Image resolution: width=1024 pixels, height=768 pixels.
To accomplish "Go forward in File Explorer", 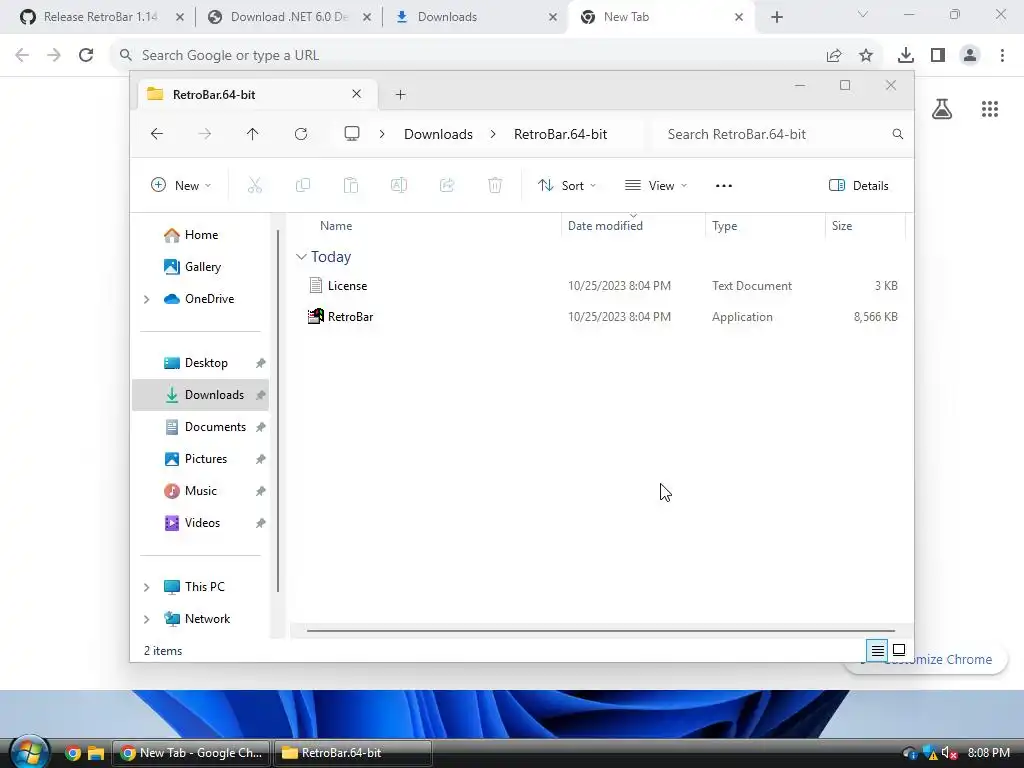I will tap(204, 134).
